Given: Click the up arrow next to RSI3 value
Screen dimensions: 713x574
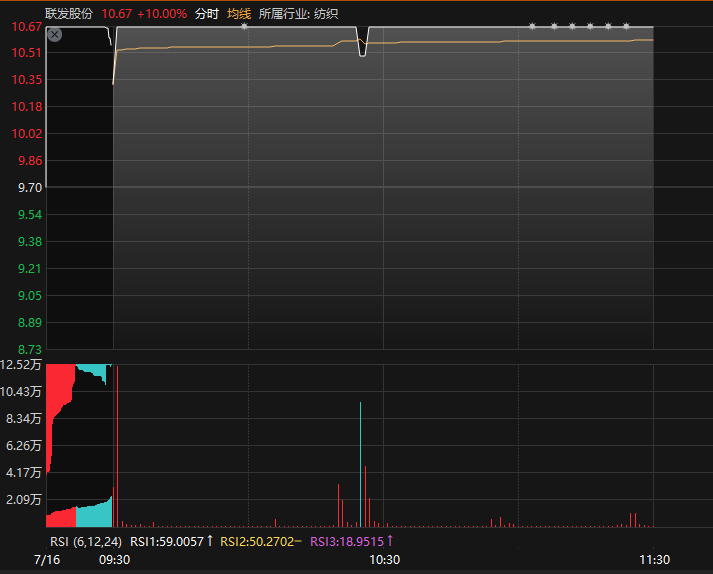Looking at the screenshot, I should coord(389,541).
